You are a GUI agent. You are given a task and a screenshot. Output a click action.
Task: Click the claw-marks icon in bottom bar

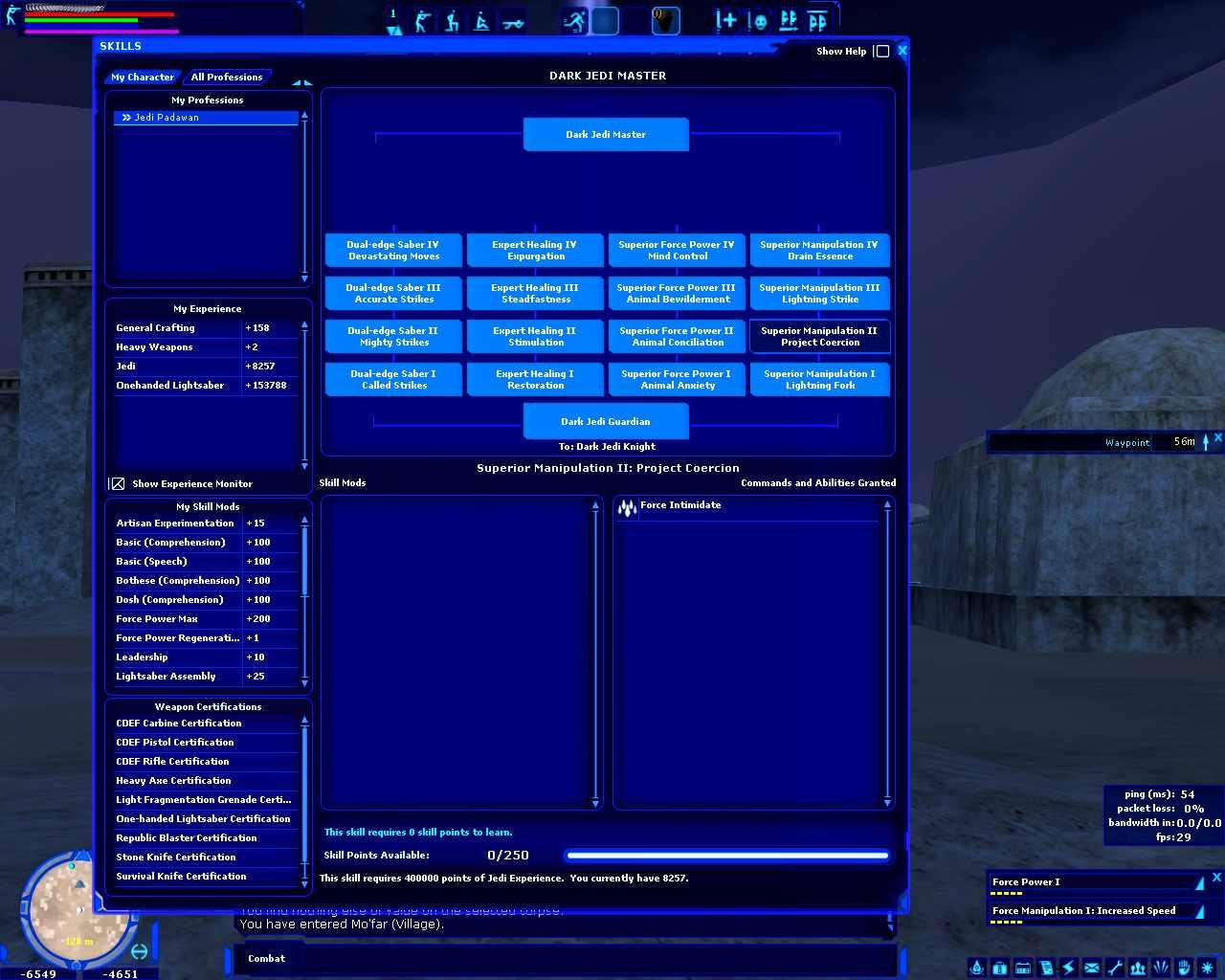pyautogui.click(x=1161, y=968)
